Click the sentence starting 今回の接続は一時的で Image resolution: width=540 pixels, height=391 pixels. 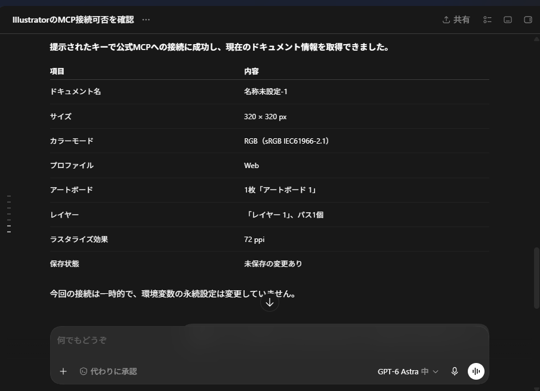pyautogui.click(x=173, y=294)
